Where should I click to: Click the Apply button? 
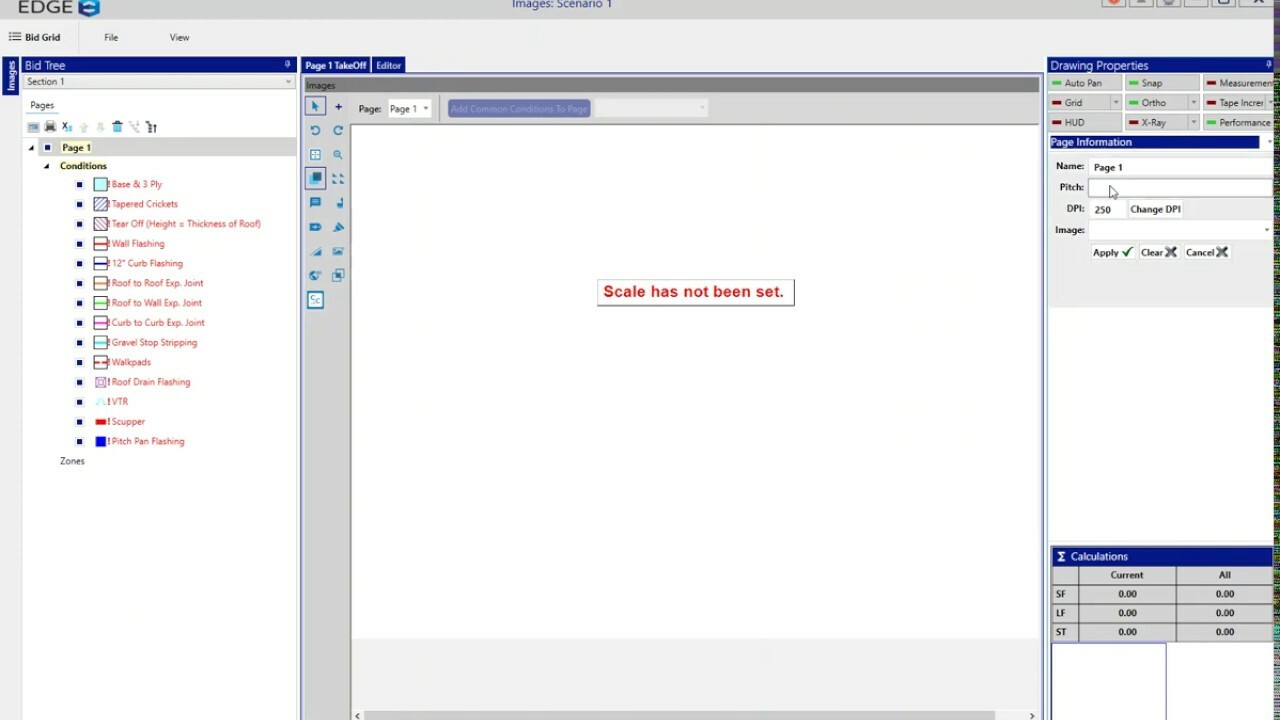pyautogui.click(x=1112, y=253)
